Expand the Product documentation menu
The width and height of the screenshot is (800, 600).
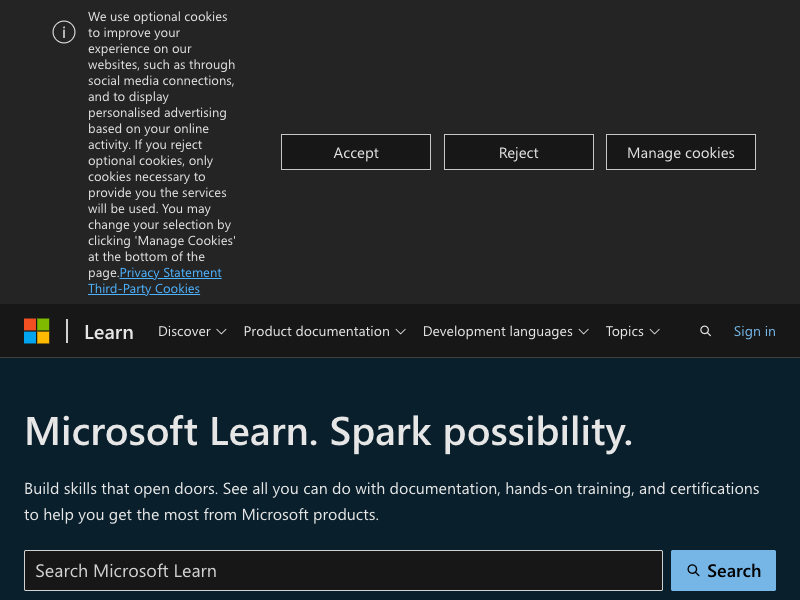(324, 332)
